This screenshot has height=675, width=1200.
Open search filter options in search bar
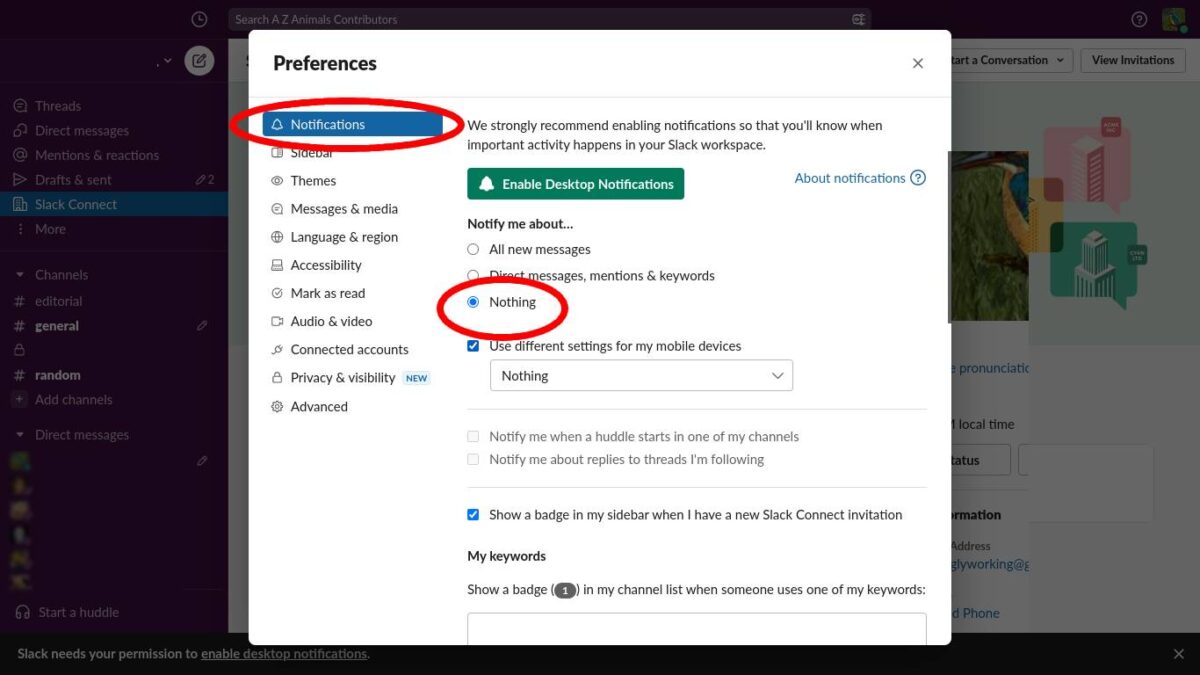858,19
